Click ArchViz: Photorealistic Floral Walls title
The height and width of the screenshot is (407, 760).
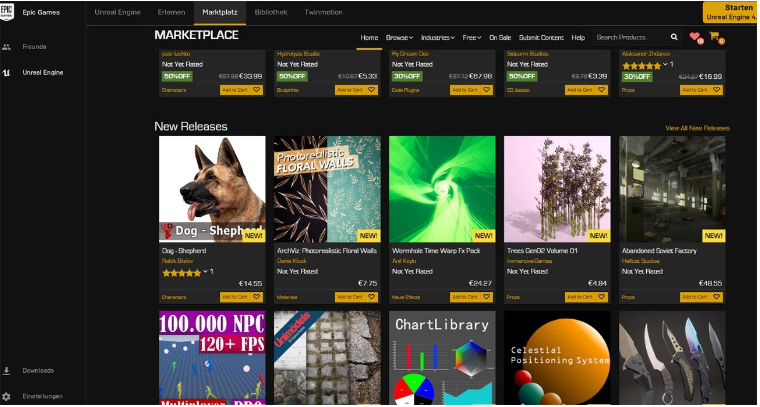tap(327, 251)
